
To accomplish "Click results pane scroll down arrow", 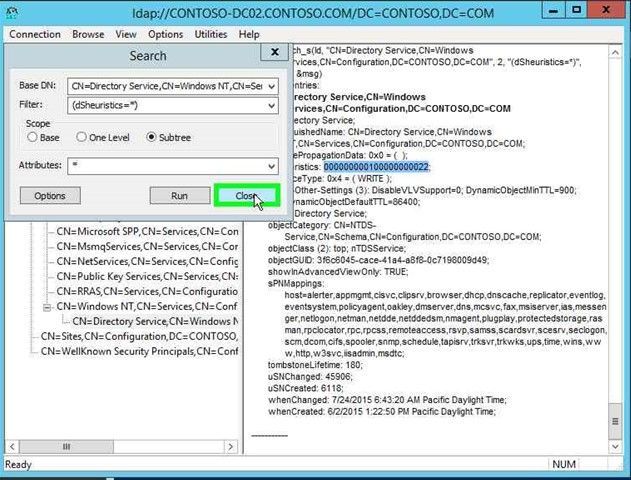I will coord(615,446).
